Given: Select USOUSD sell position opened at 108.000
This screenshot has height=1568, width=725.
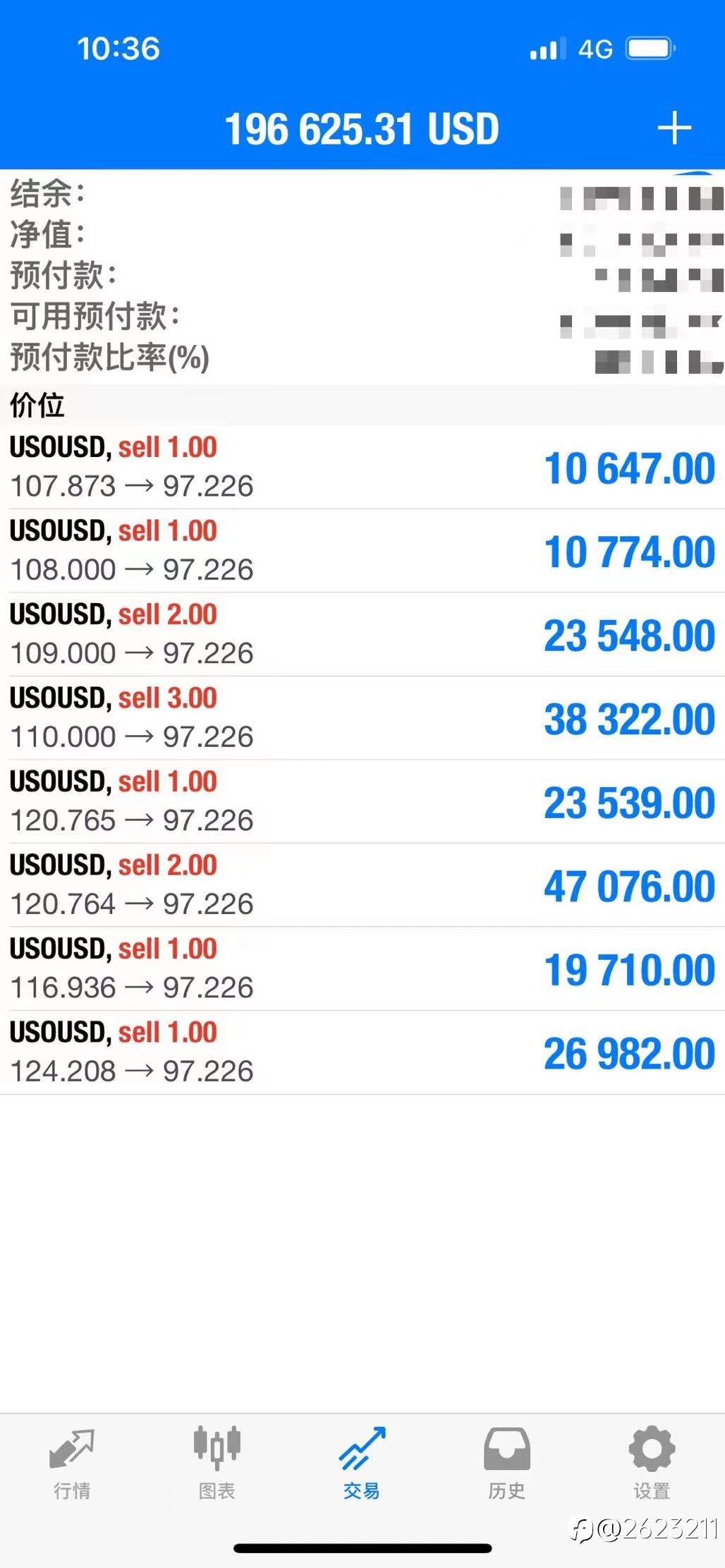Looking at the screenshot, I should [x=362, y=551].
